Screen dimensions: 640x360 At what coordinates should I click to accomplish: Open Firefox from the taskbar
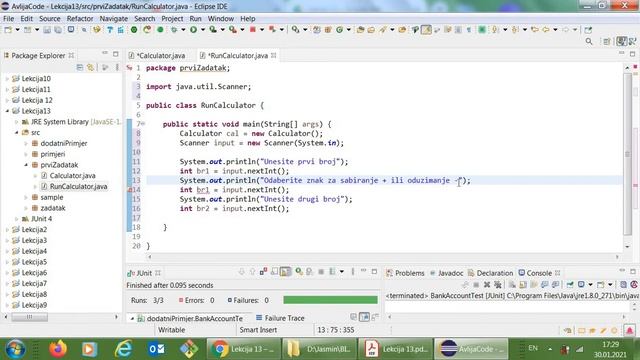pos(58,349)
